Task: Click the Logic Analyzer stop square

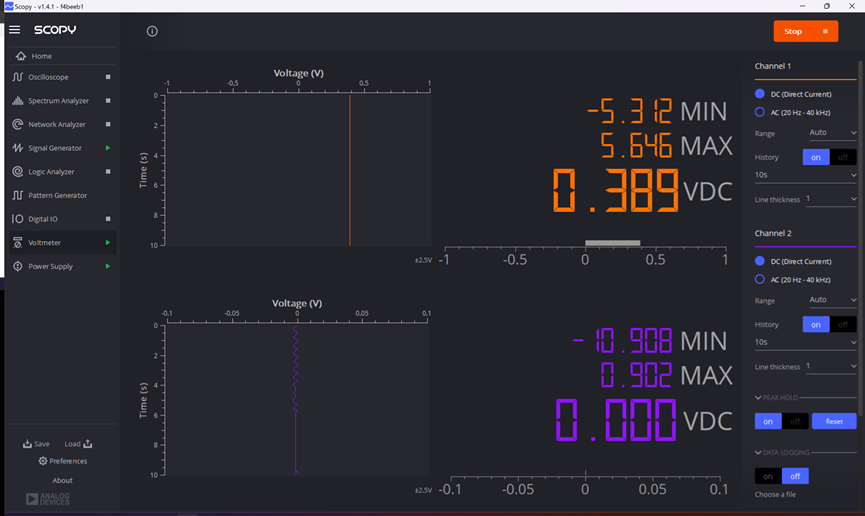Action: [108, 172]
